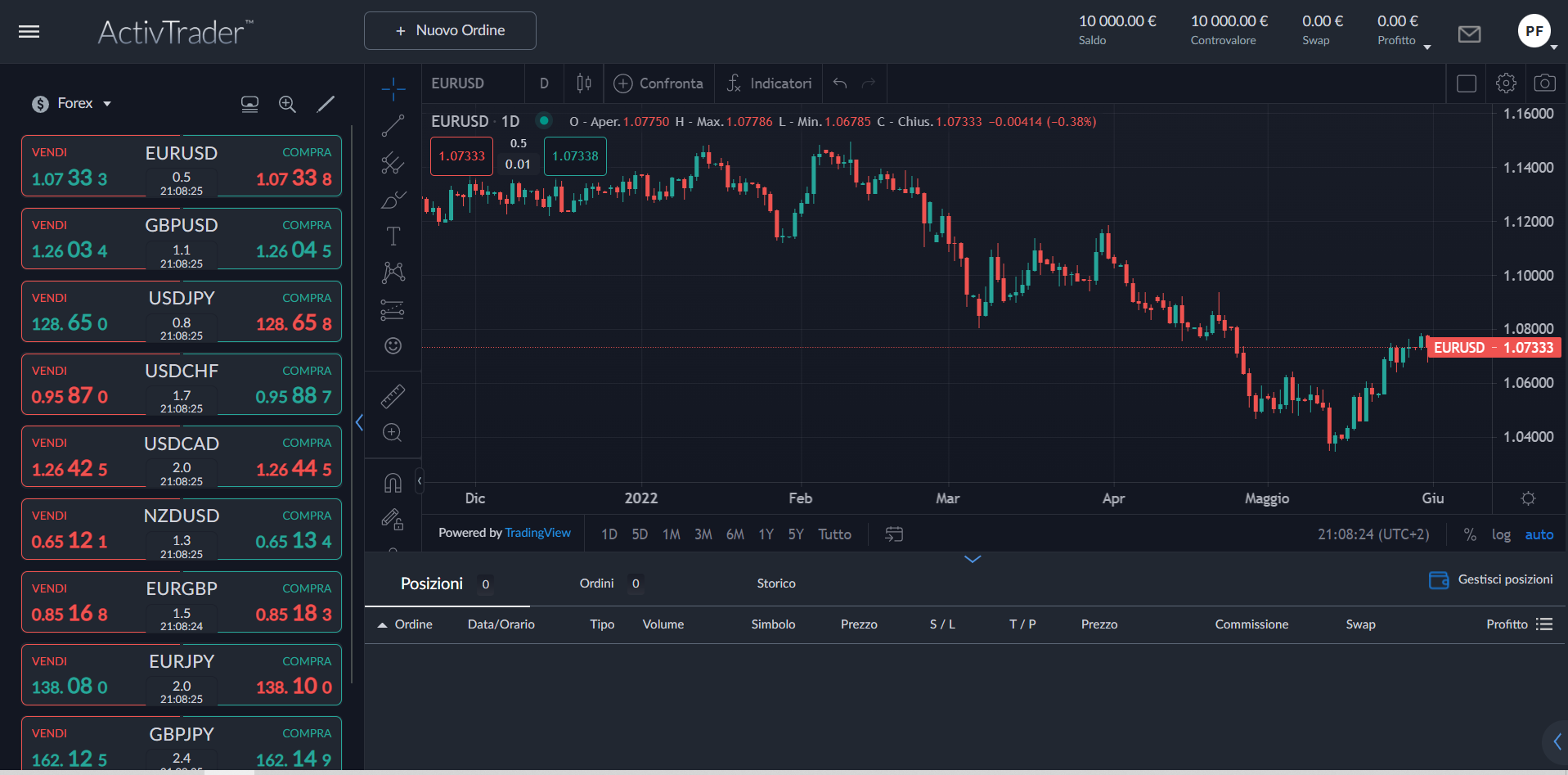Open chart settings gear
This screenshot has width=1568, height=775.
pyautogui.click(x=1506, y=83)
